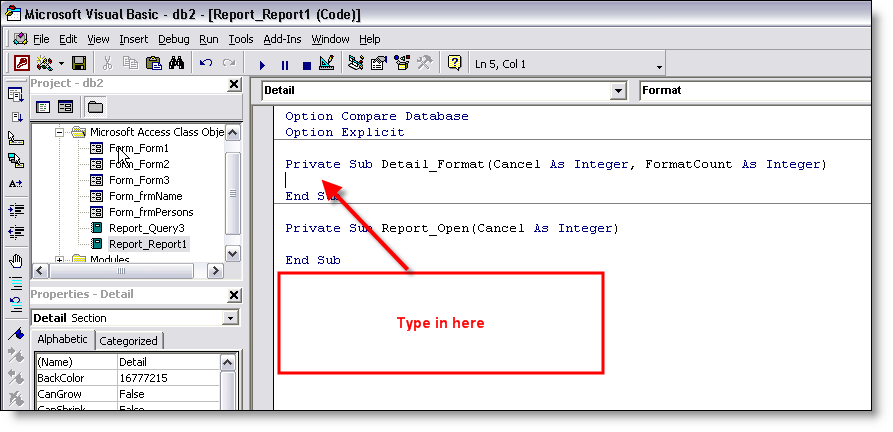Click the Copy toolbar icon
This screenshot has width=893, height=432.
point(130,63)
